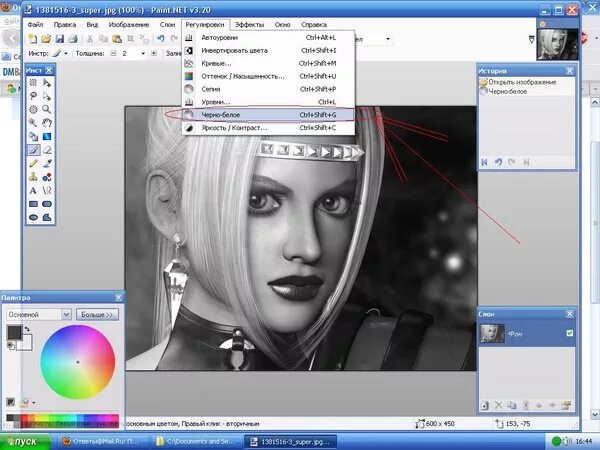
Task: Toggle visibility checkbox of Фон layer
Action: point(569,333)
